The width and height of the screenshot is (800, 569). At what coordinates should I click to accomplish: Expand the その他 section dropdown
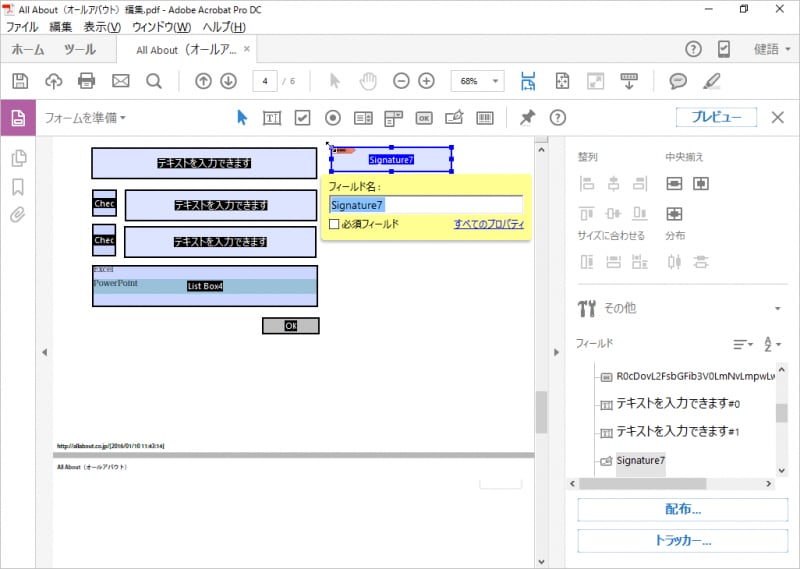[x=777, y=308]
